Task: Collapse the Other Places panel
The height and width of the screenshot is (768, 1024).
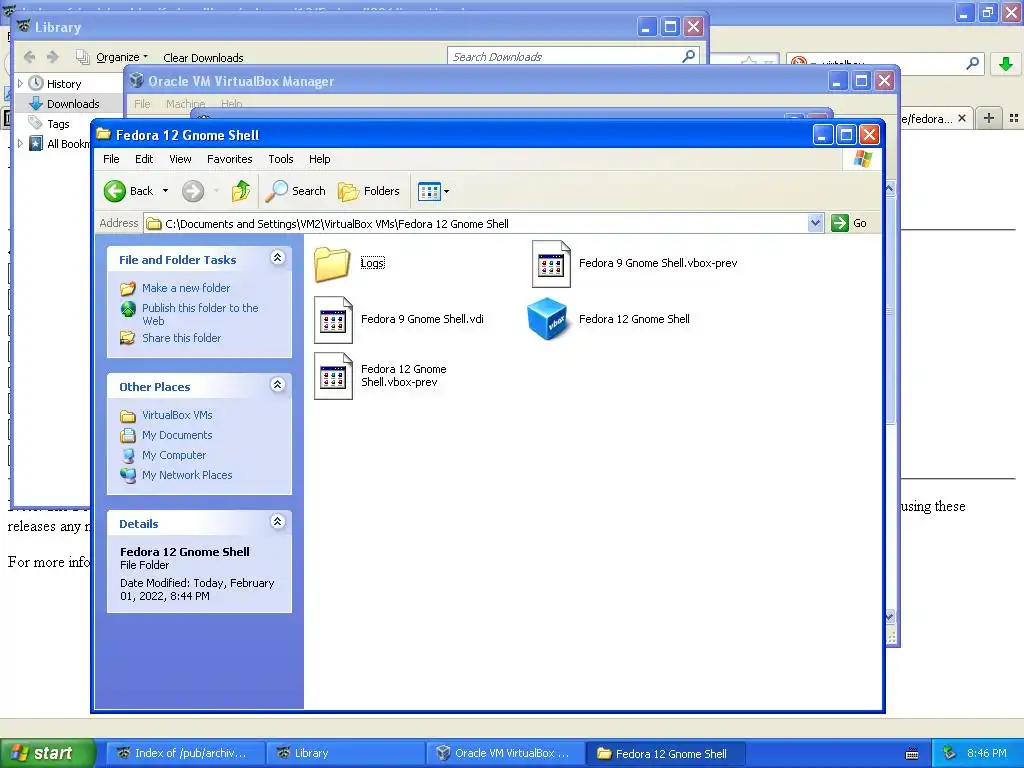Action: click(x=278, y=385)
